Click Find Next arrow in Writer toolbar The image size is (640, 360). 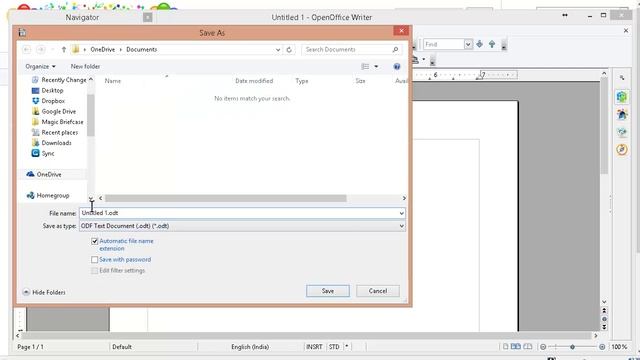(x=480, y=44)
